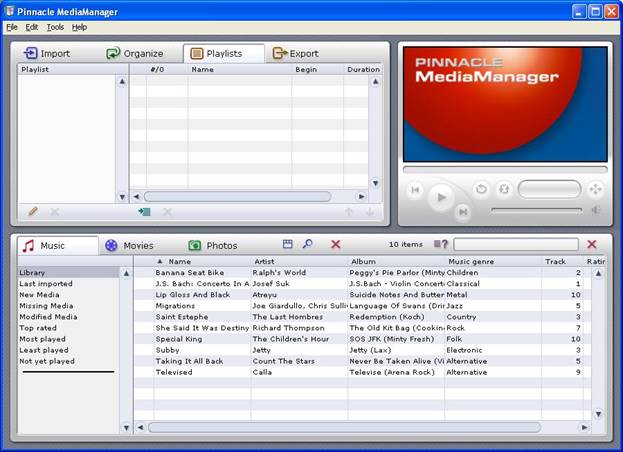Open the Edit menu
This screenshot has height=452, width=623.
pyautogui.click(x=31, y=27)
